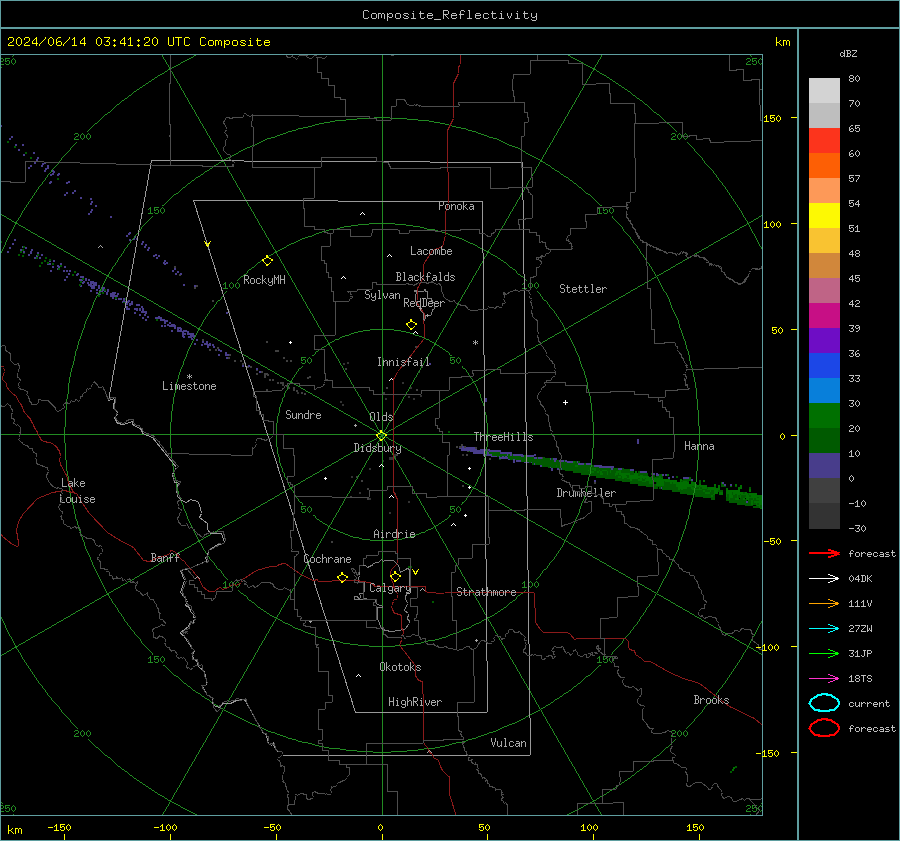Pick the slate-purple 10 dBZ swatch

(x=824, y=466)
